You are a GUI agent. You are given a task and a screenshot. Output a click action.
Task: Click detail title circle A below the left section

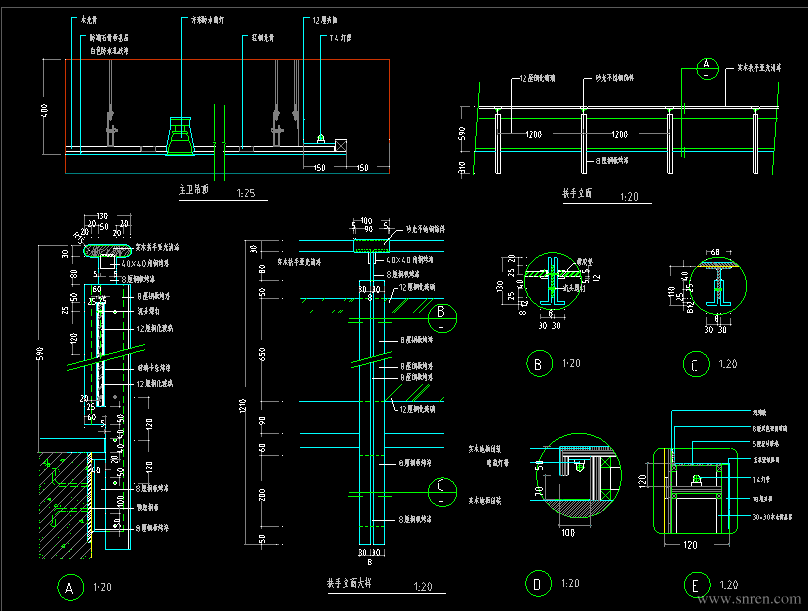coord(70,587)
